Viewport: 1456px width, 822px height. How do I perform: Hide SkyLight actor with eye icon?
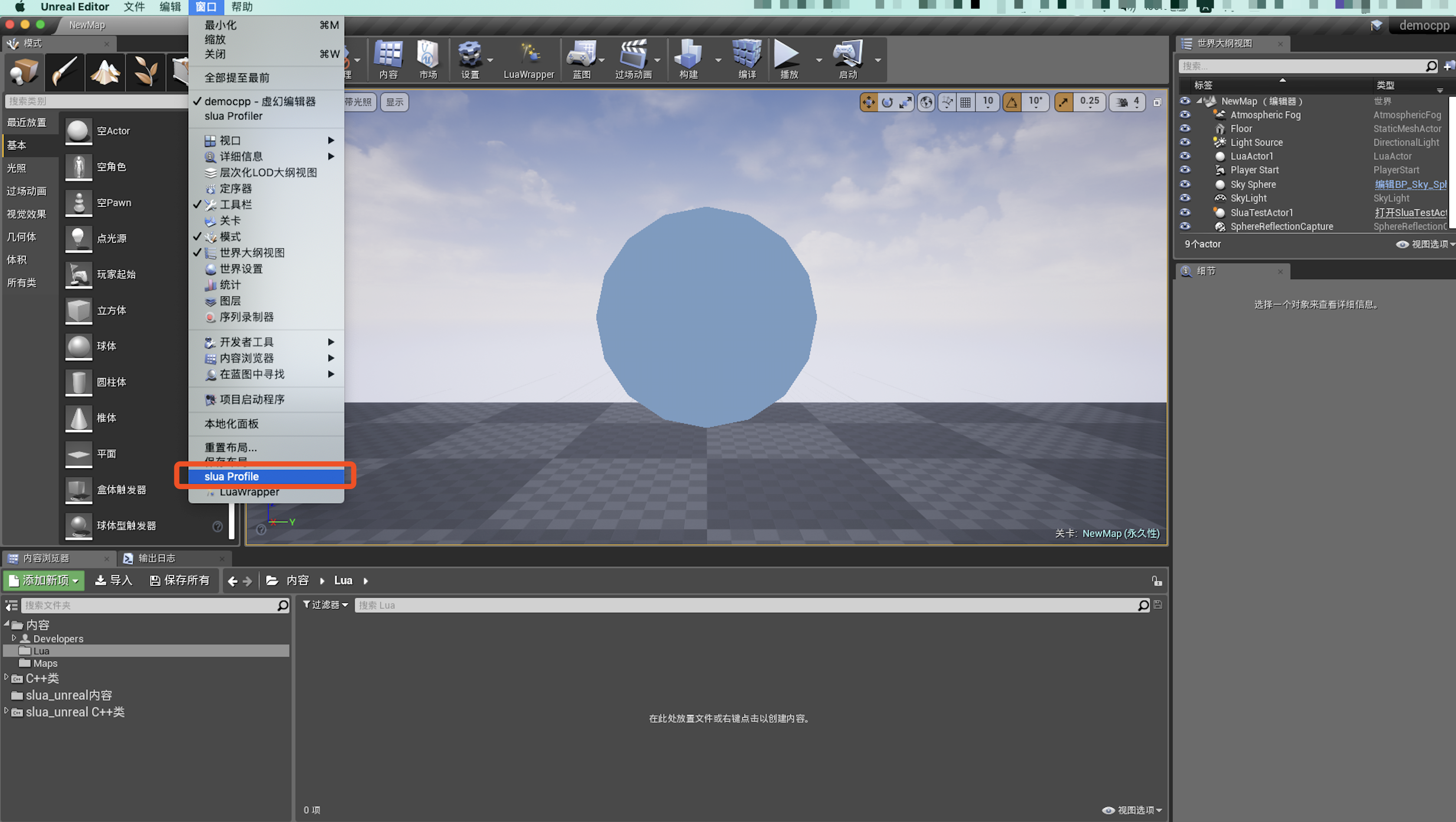tap(1185, 198)
